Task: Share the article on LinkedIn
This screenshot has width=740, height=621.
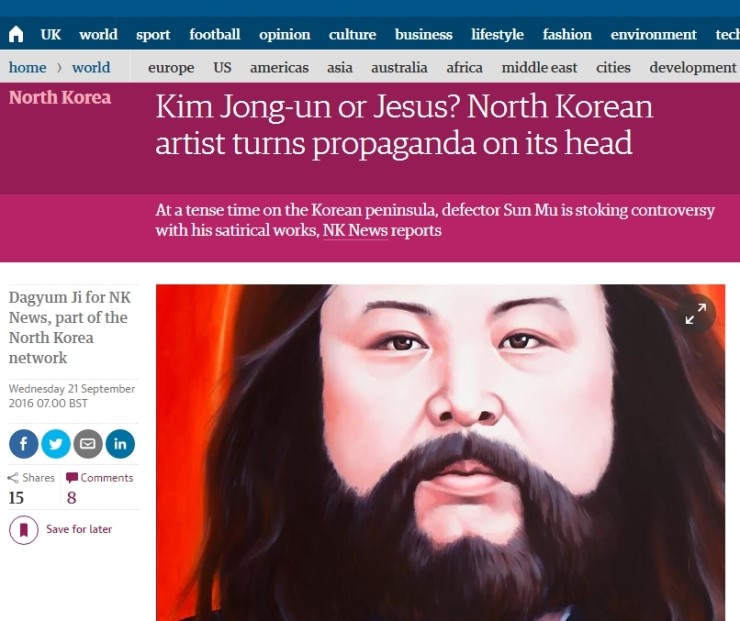Action: coord(120,444)
